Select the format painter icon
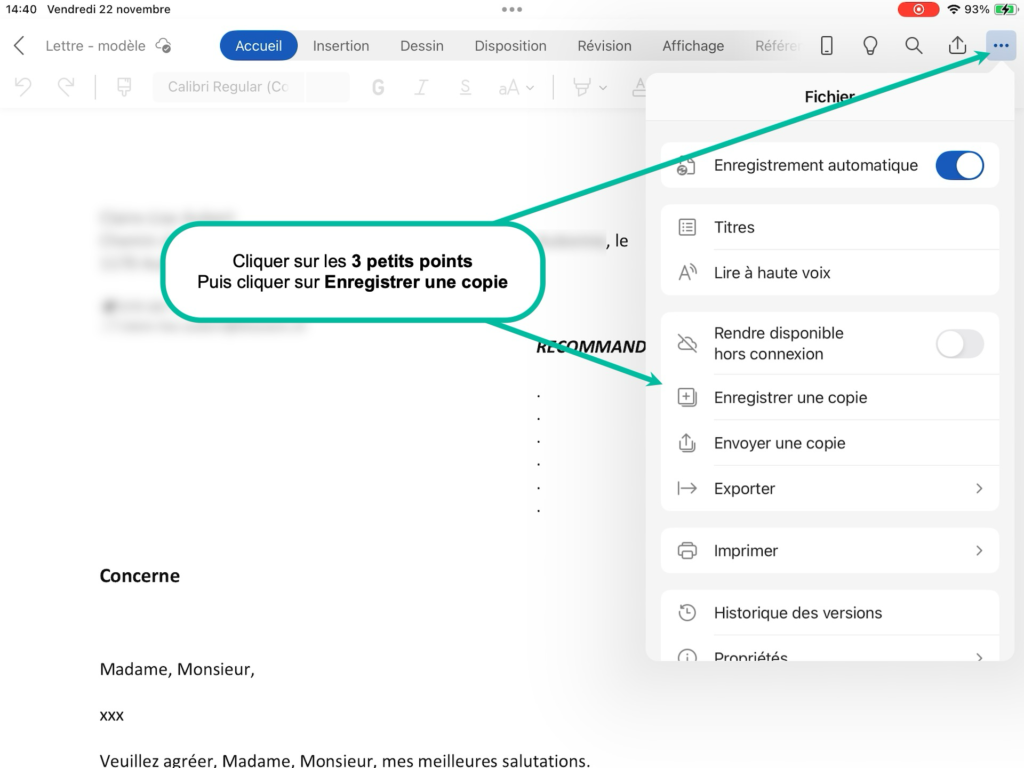 point(124,87)
